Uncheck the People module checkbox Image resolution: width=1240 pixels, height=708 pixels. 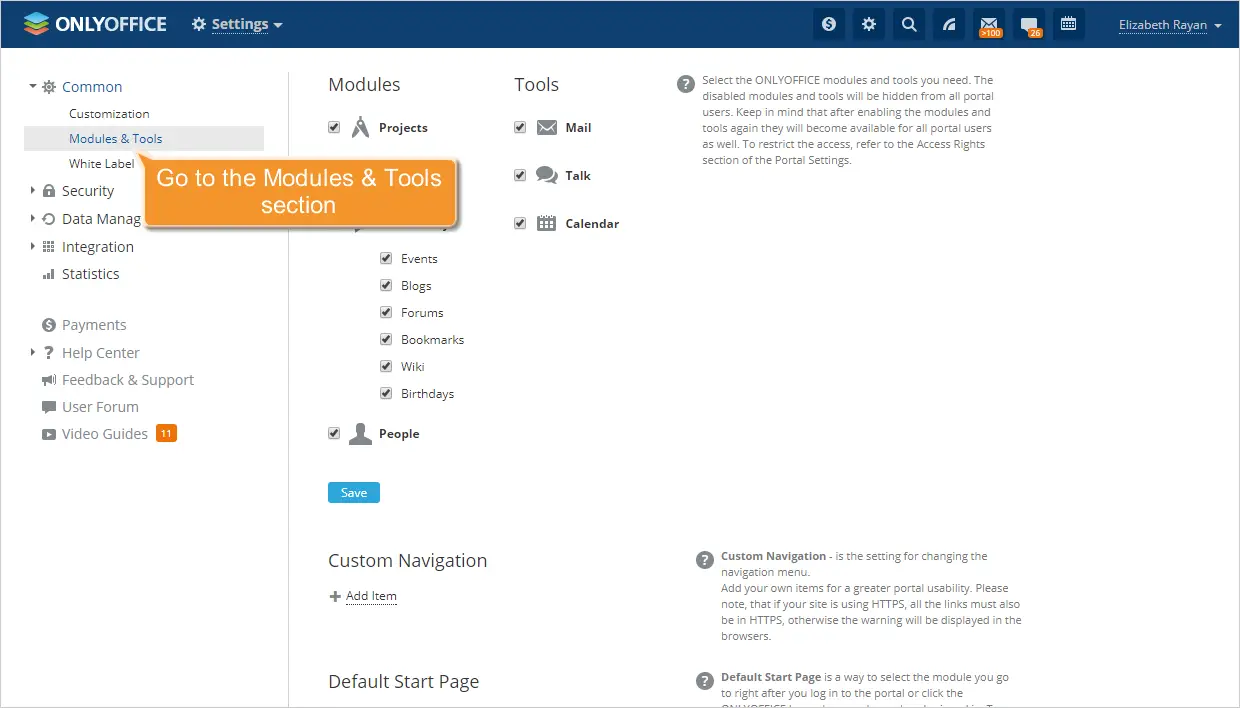pos(334,433)
